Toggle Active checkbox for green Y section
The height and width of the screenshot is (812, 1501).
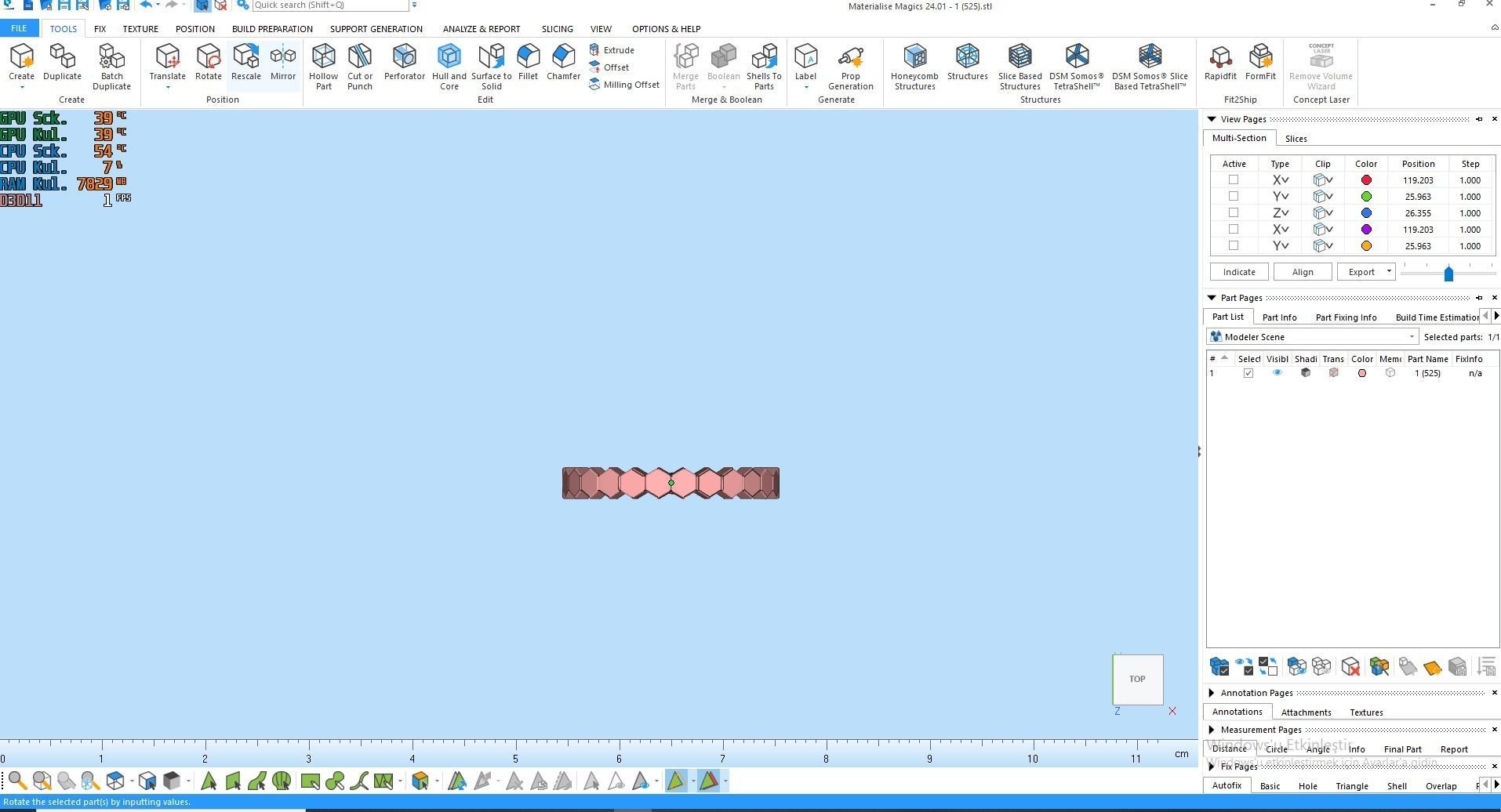pos(1234,197)
